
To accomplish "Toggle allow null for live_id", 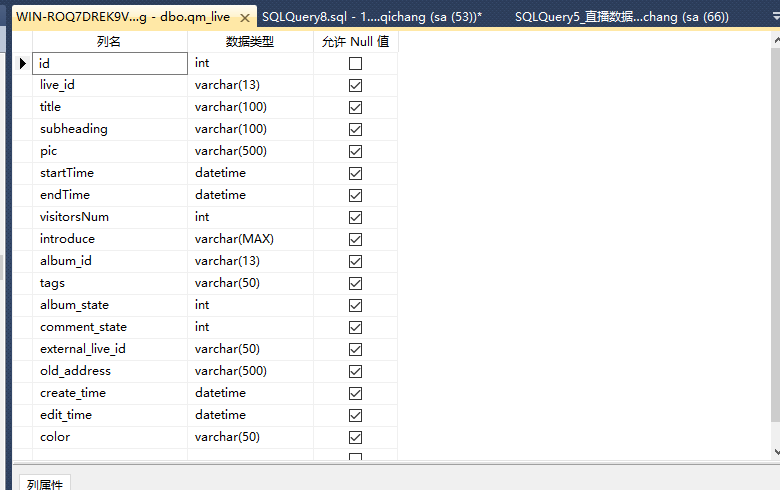I will pyautogui.click(x=355, y=86).
